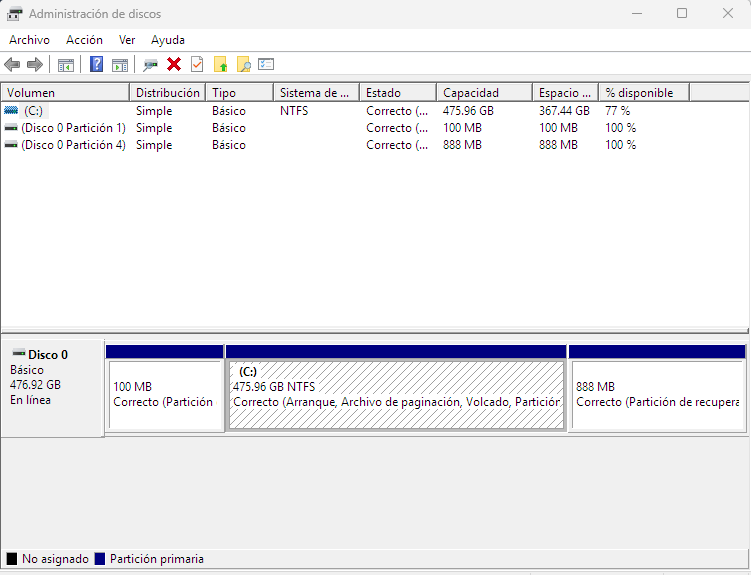Image resolution: width=751 pixels, height=575 pixels.
Task: Open the Archivo menu
Action: (29, 40)
